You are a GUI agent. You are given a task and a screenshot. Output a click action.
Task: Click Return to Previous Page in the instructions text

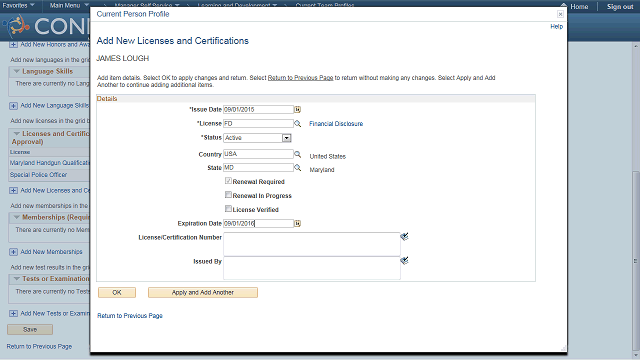300,78
